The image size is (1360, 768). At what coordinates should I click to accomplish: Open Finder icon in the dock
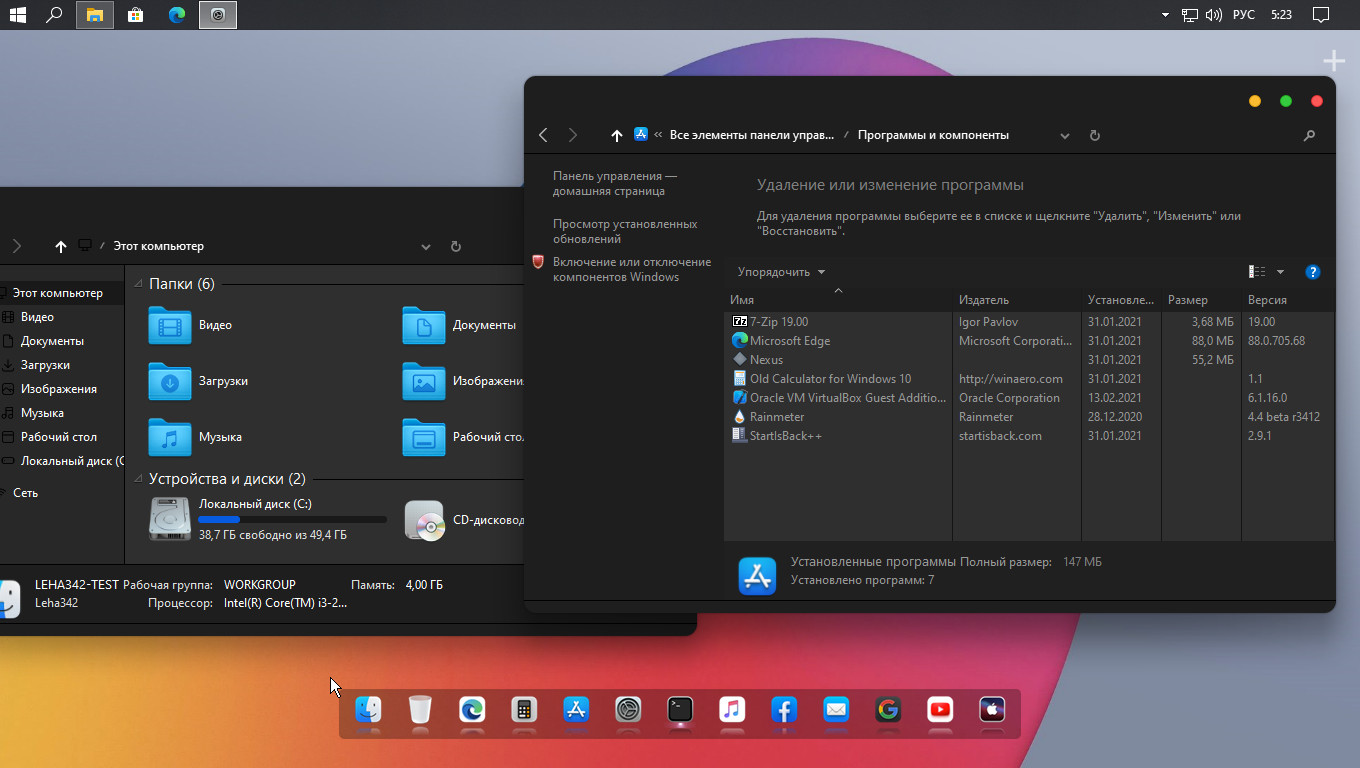pos(368,710)
